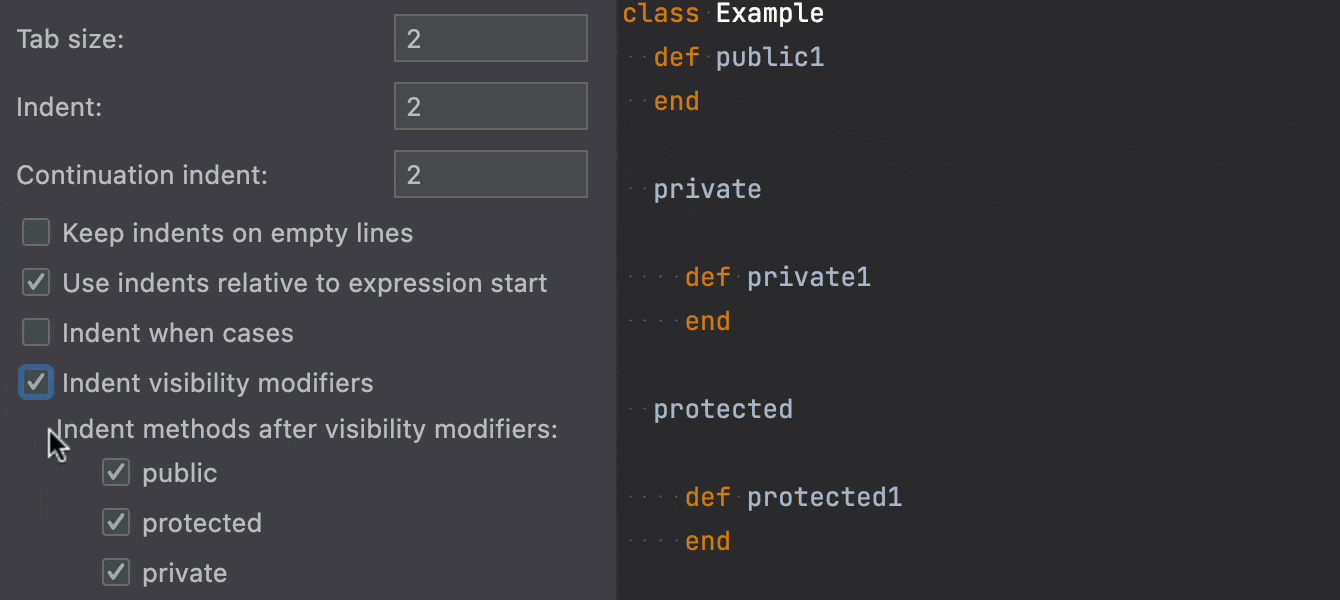Image resolution: width=1340 pixels, height=600 pixels.
Task: Click the Indent value input field
Action: pos(490,107)
